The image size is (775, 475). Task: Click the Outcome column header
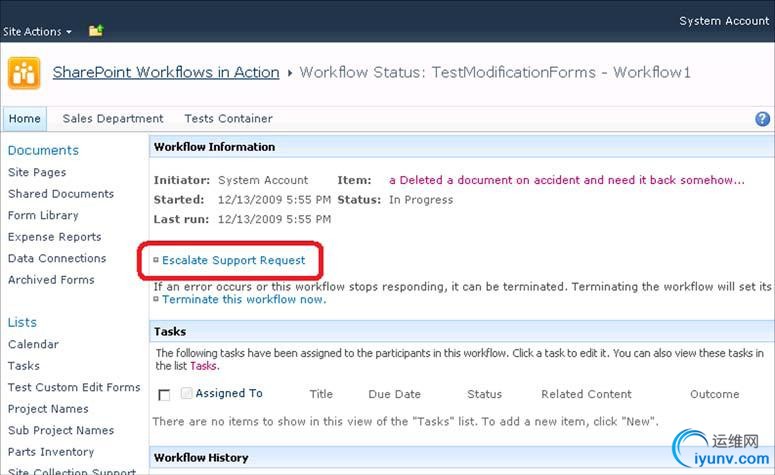pyautogui.click(x=715, y=394)
